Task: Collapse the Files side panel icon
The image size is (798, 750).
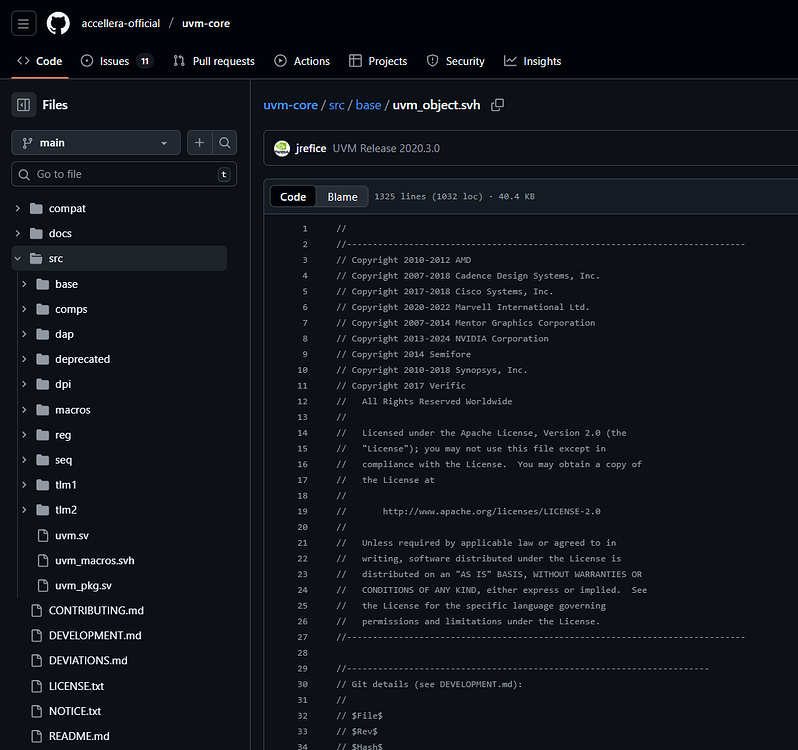Action: 22,105
